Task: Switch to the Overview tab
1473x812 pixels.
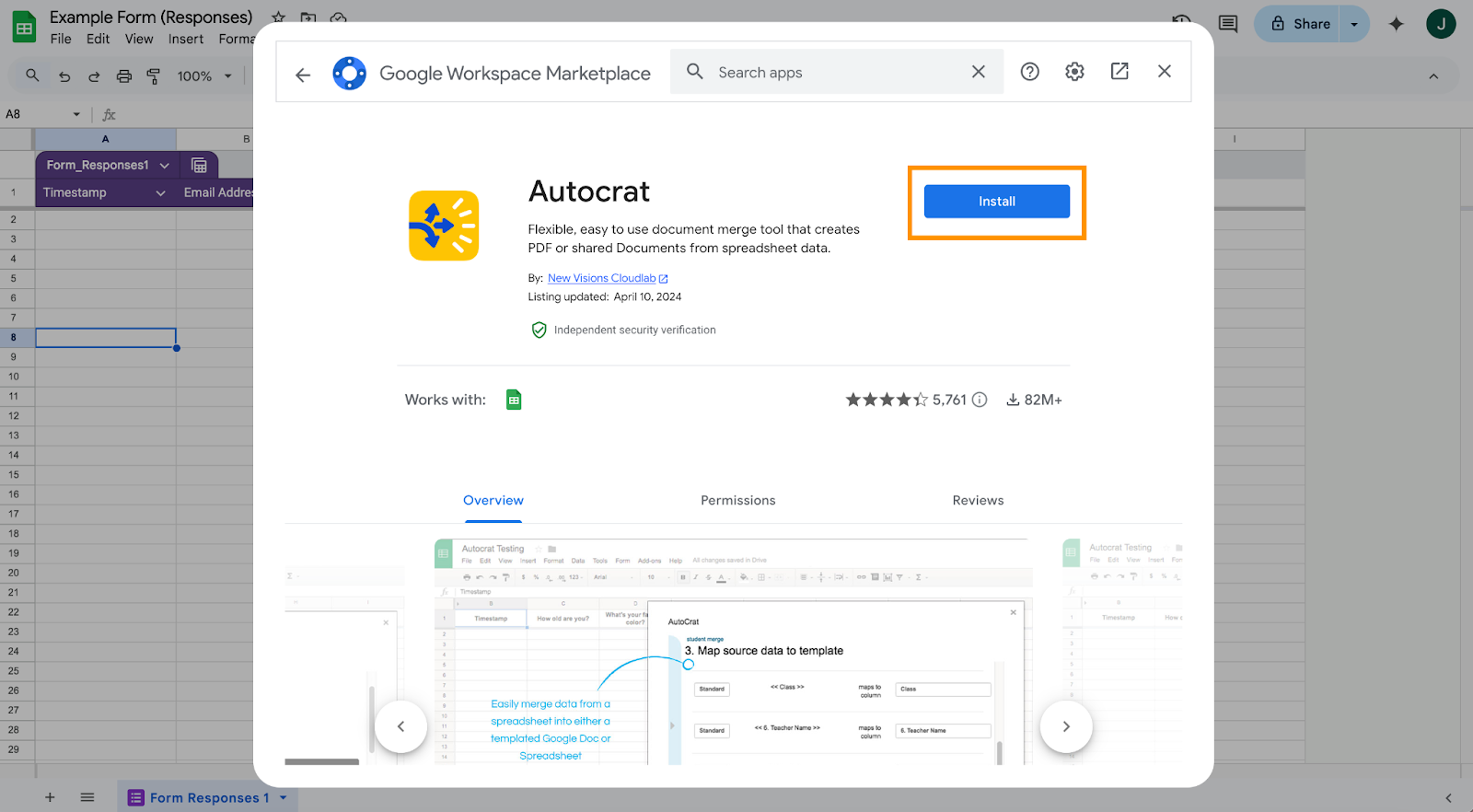Action: 493,501
